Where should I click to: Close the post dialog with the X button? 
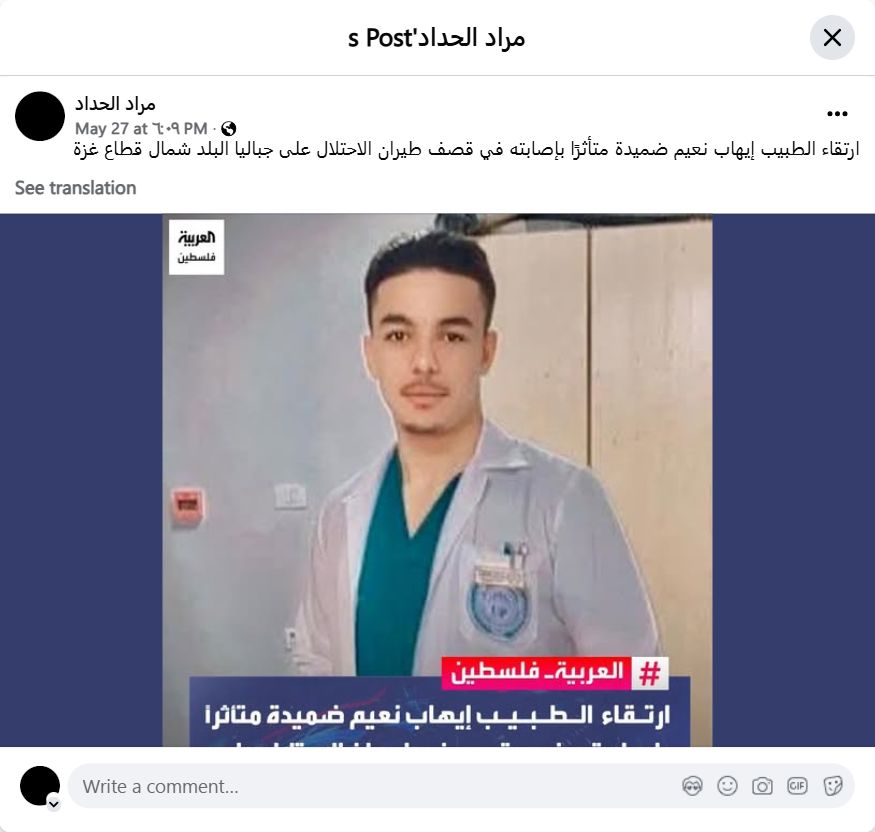pos(832,38)
